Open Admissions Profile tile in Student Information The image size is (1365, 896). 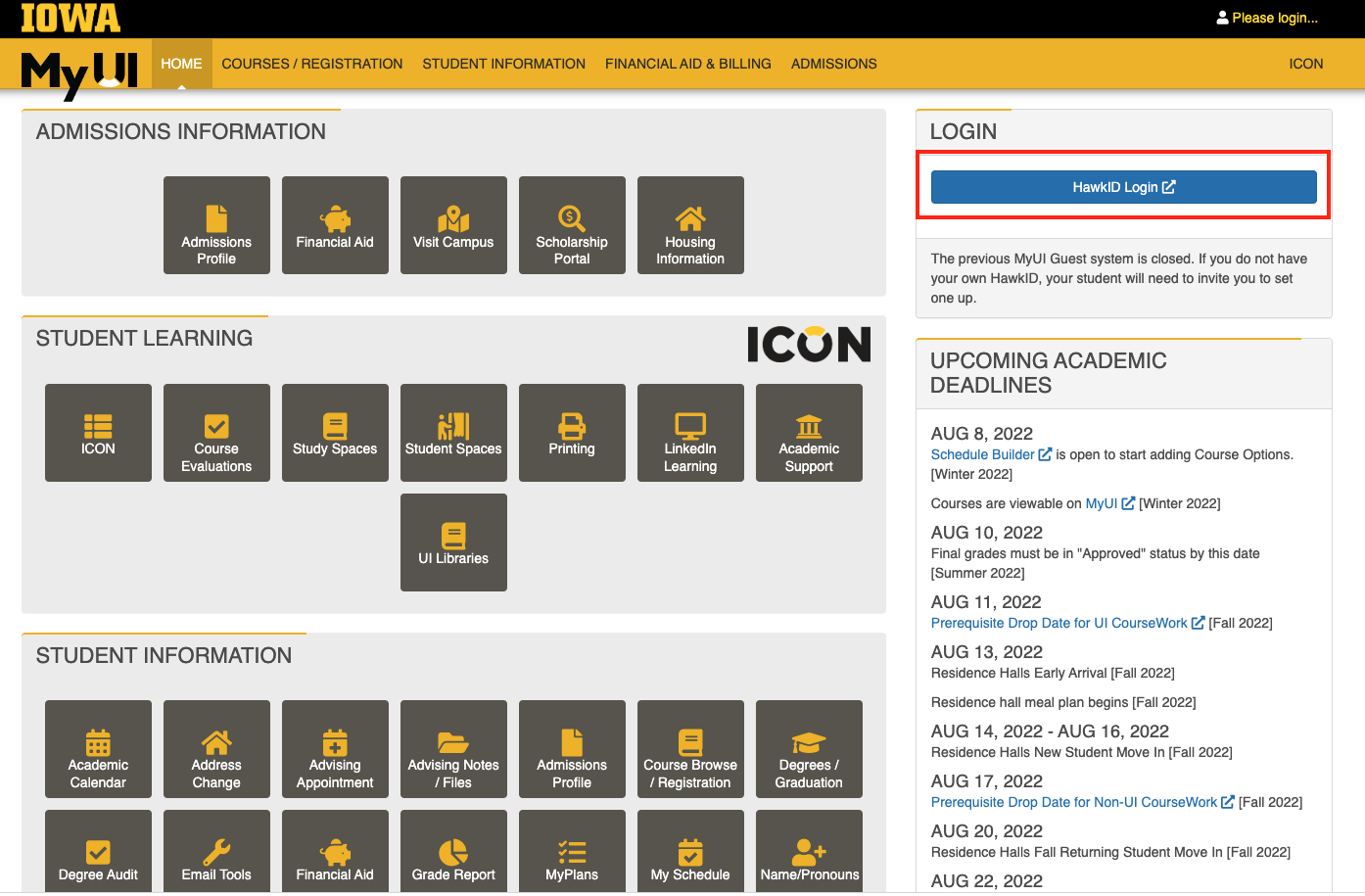[572, 749]
